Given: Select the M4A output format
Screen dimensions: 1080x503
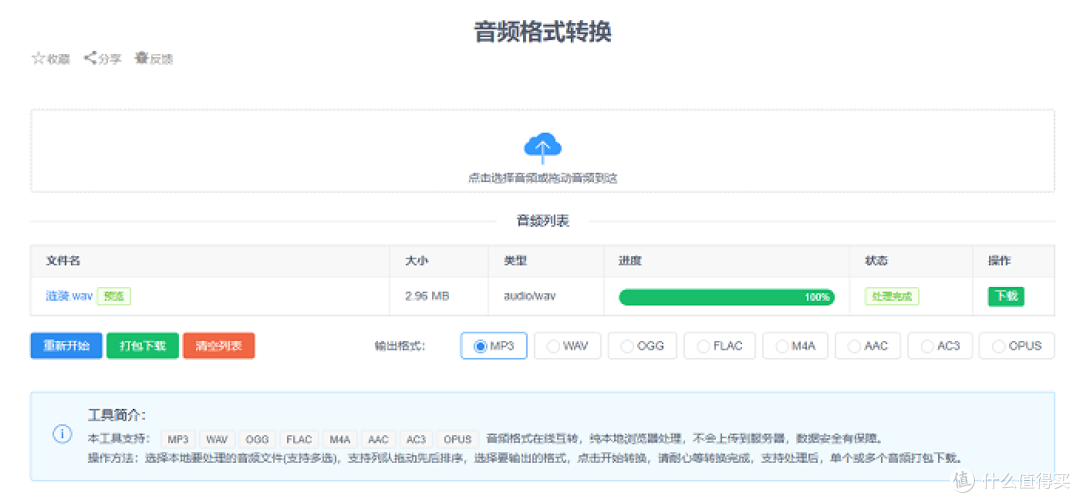Looking at the screenshot, I should tap(795, 346).
